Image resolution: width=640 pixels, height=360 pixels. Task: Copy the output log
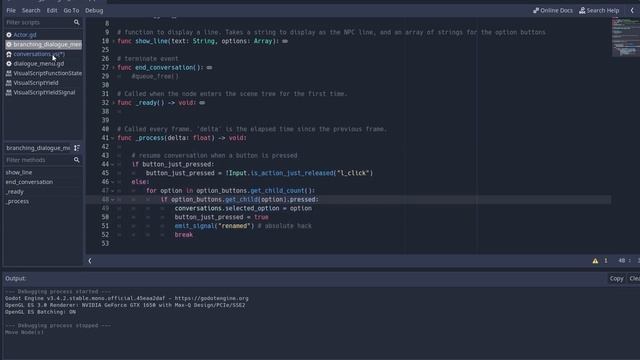(616, 279)
